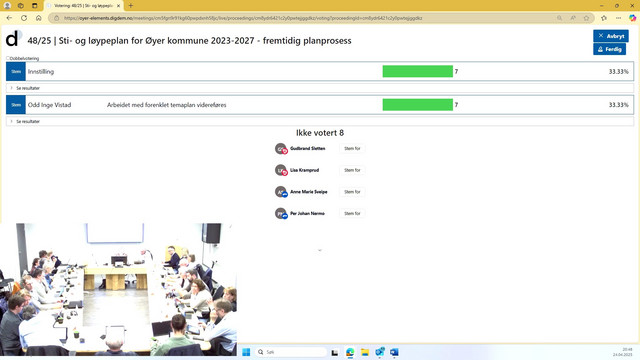Open Word from the taskbar

(394, 352)
